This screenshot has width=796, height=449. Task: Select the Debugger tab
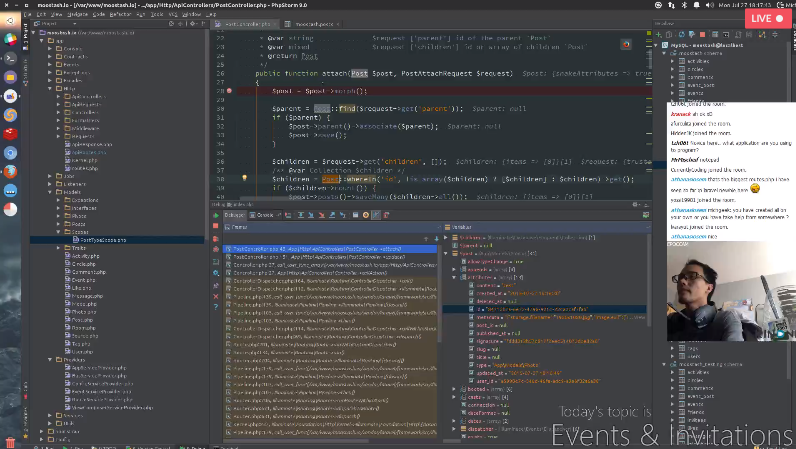pyautogui.click(x=235, y=215)
